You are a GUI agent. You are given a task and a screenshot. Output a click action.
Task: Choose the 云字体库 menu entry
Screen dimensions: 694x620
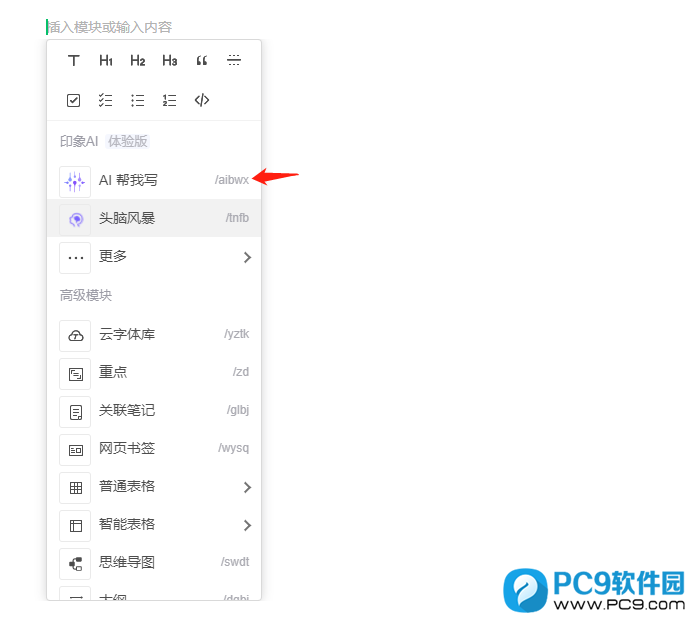(154, 335)
